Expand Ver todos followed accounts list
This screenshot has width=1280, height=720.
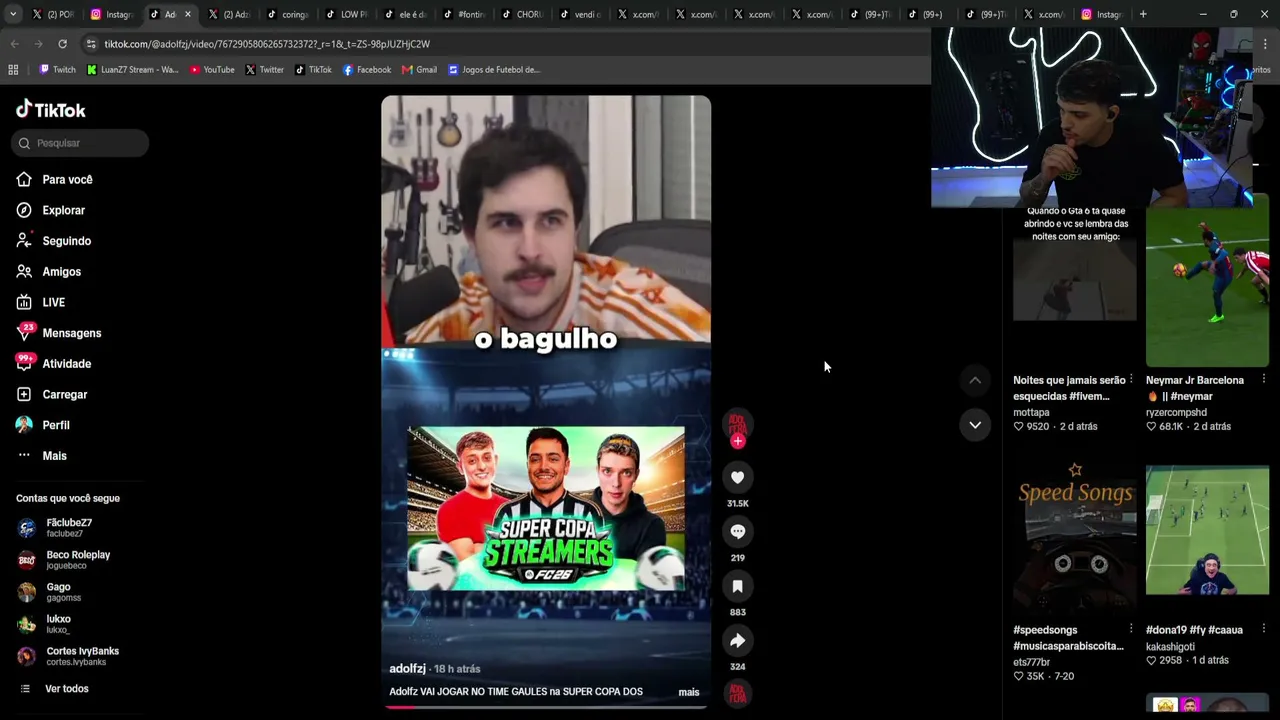(x=66, y=689)
